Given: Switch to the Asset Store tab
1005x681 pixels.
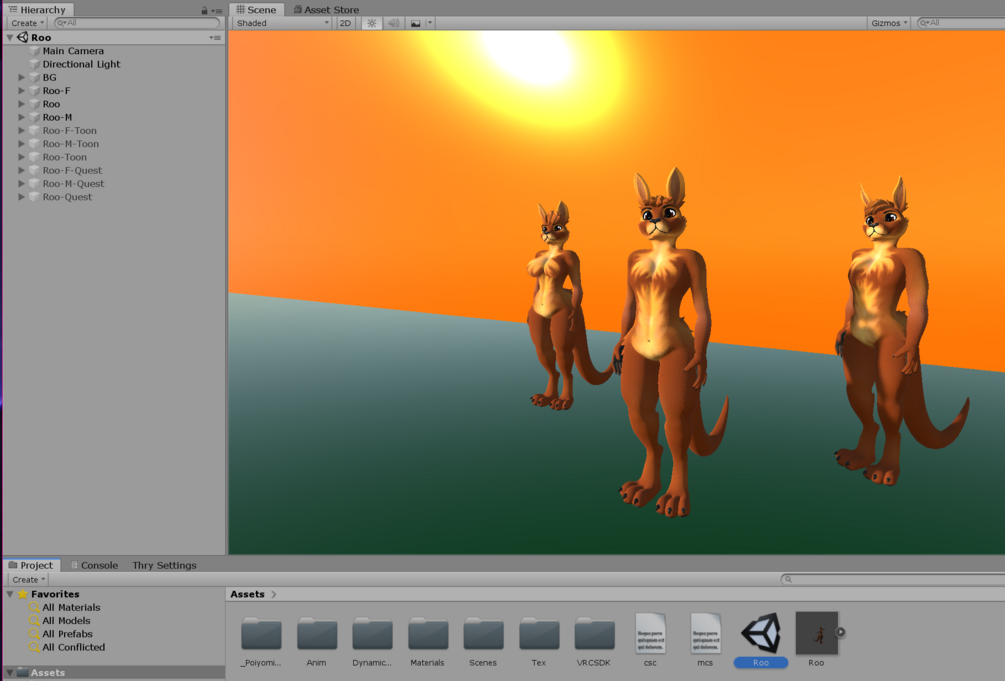Looking at the screenshot, I should (326, 10).
